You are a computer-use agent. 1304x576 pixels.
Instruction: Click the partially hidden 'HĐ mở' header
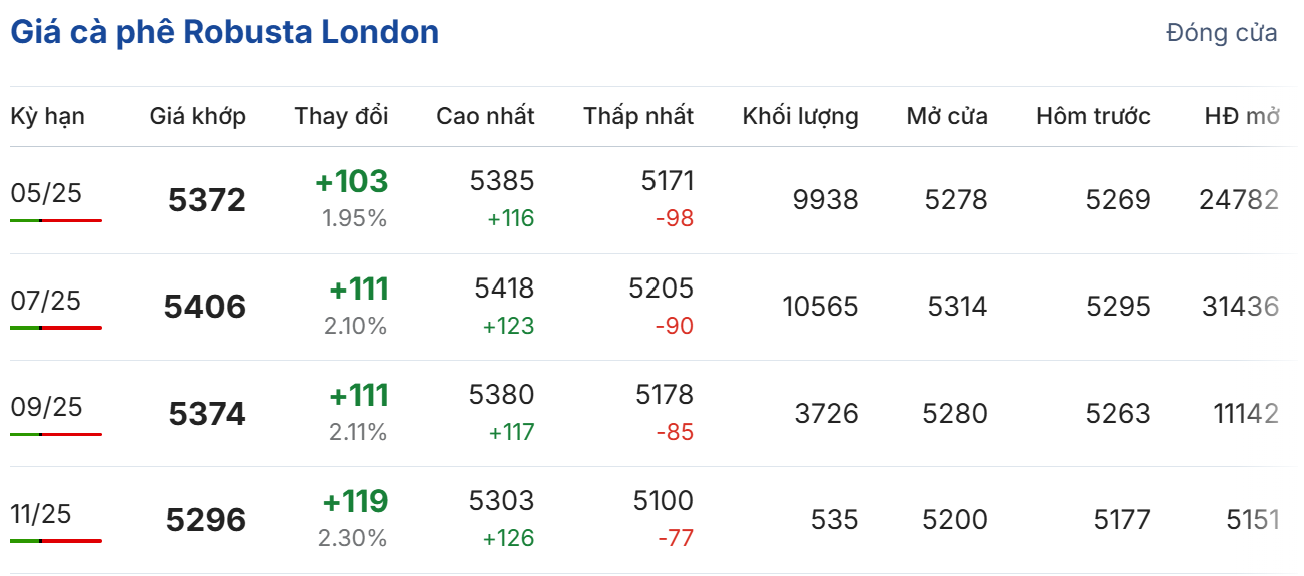[x=1242, y=116]
